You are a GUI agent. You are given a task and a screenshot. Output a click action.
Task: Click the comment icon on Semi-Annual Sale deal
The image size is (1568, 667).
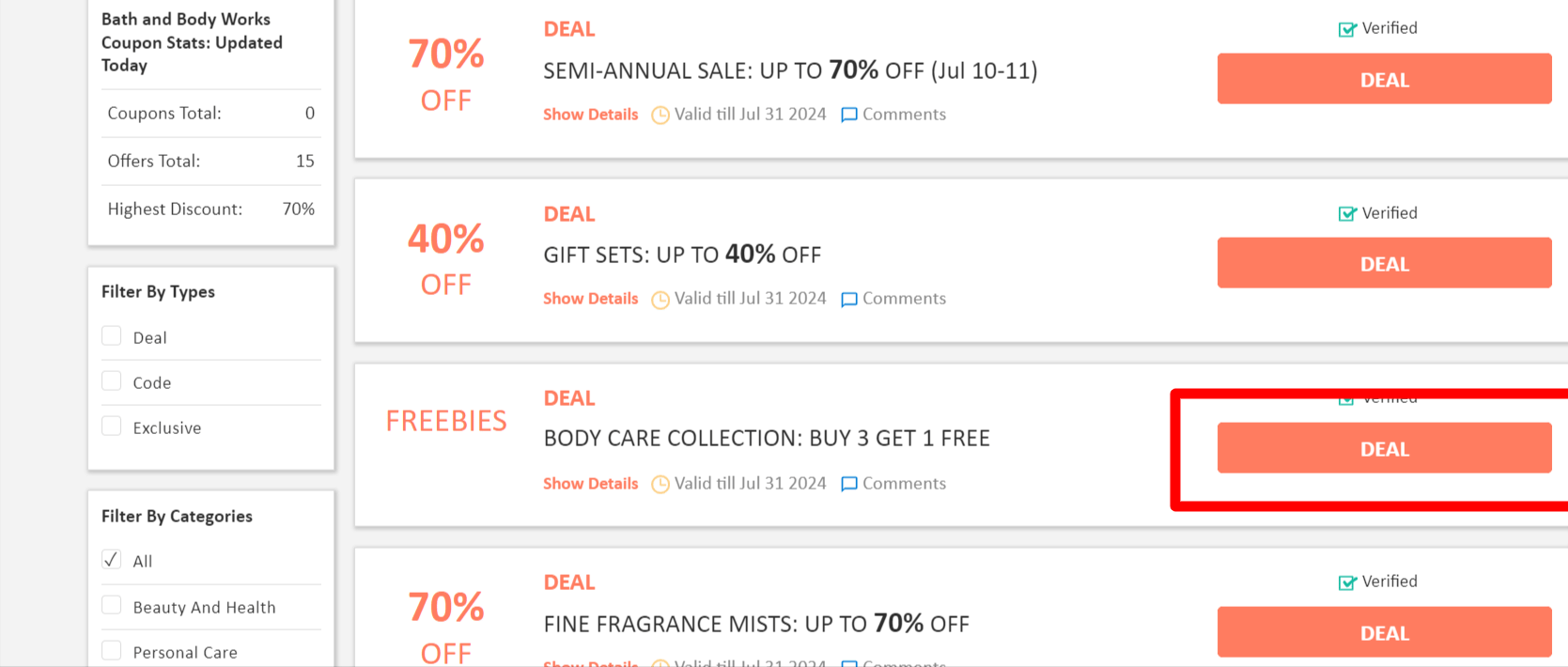tap(849, 116)
